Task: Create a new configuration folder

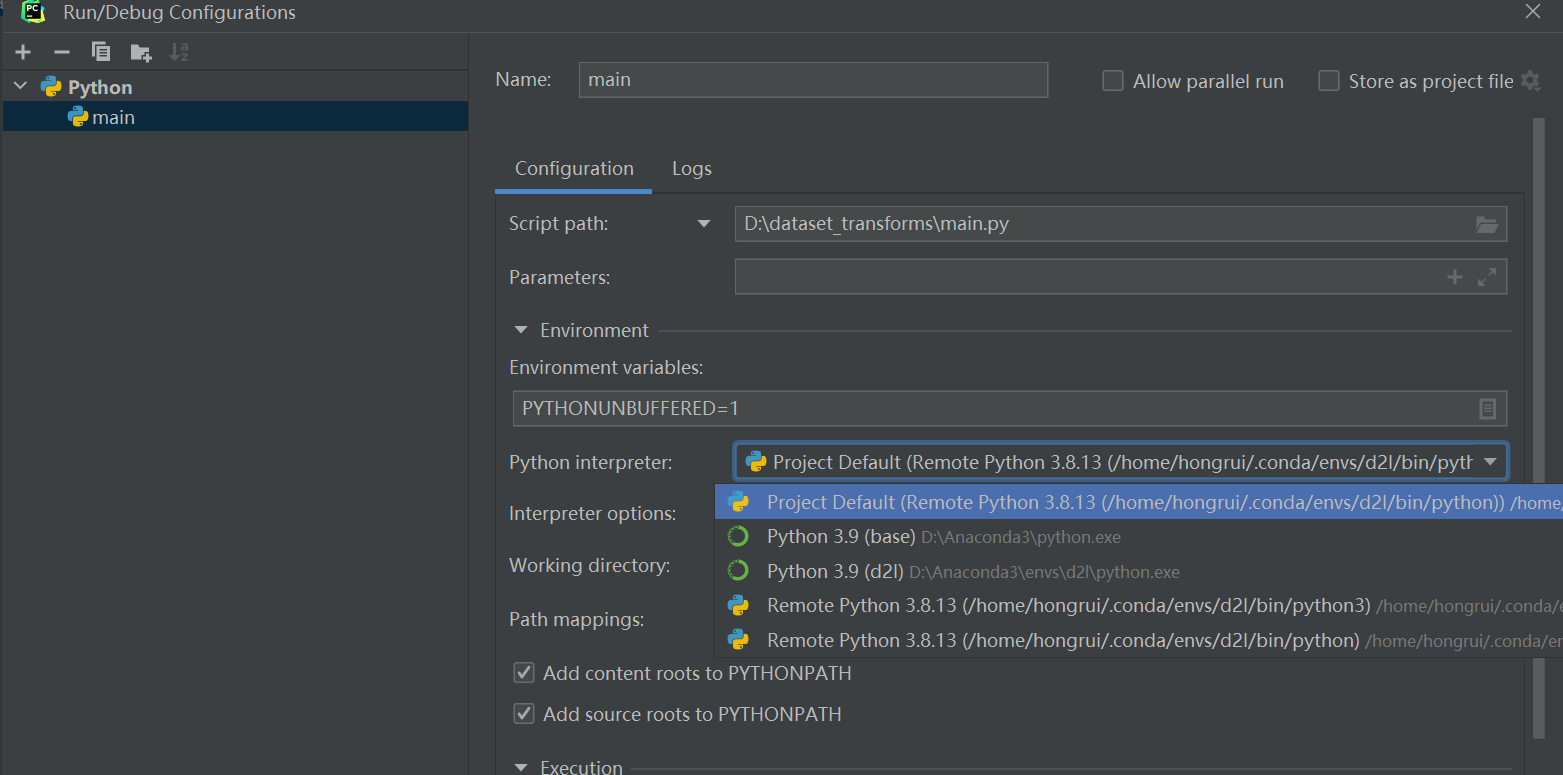Action: click(141, 52)
